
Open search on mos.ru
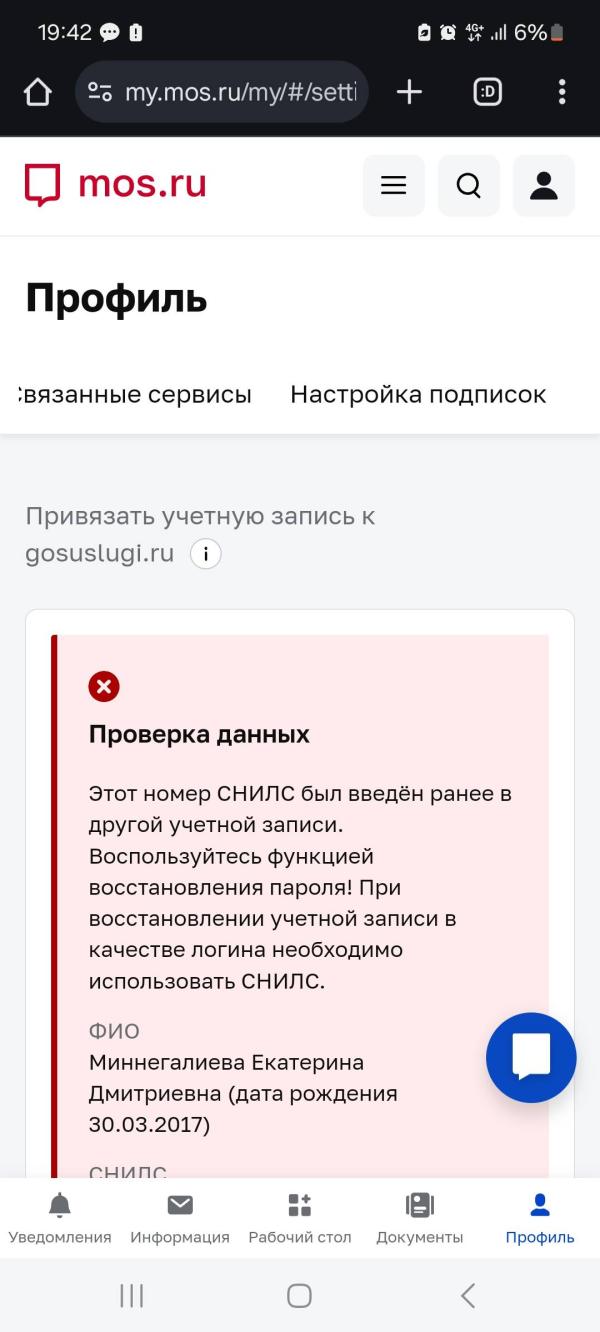pyautogui.click(x=468, y=185)
